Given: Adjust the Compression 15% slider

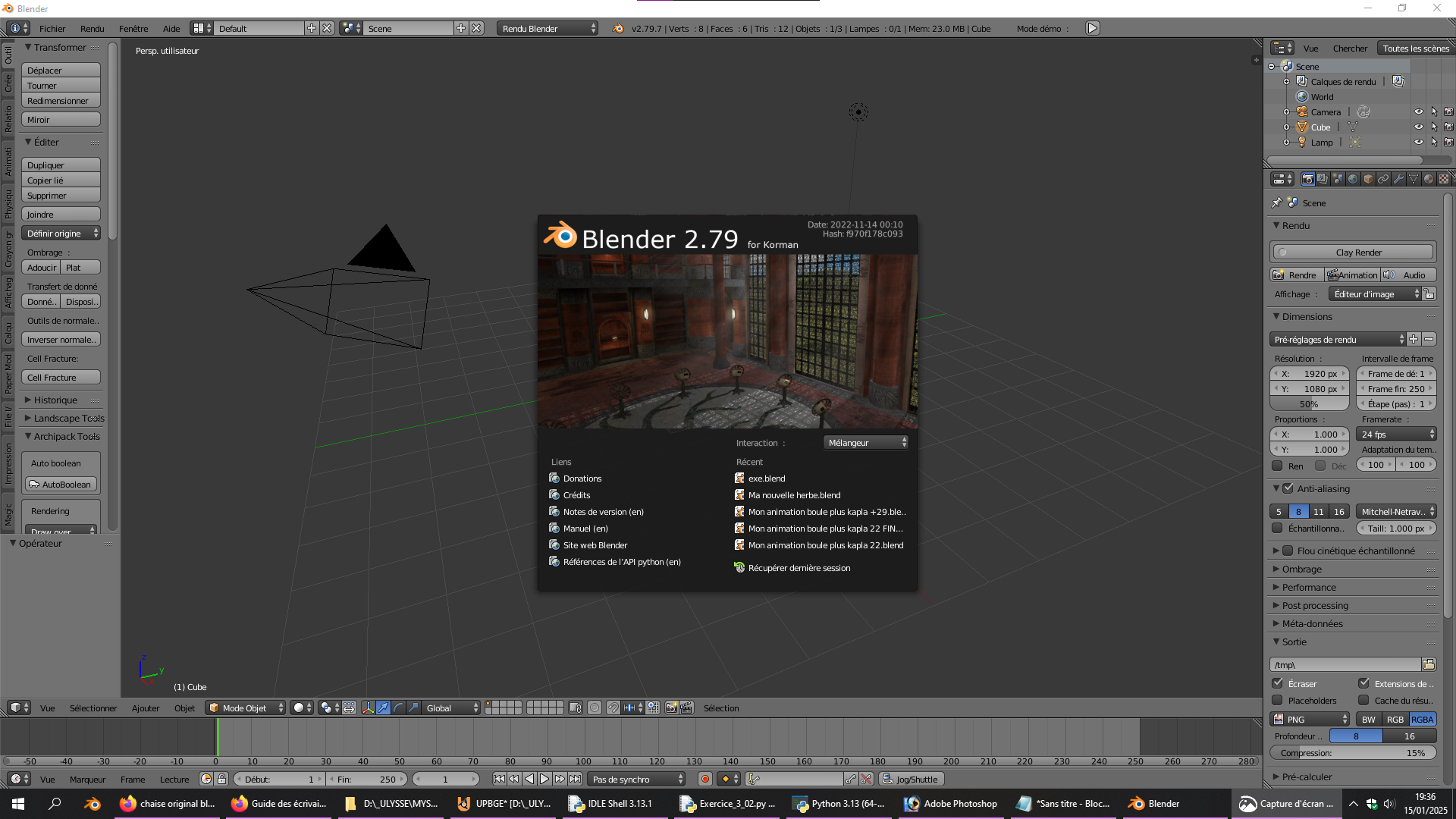Looking at the screenshot, I should click(x=1353, y=752).
